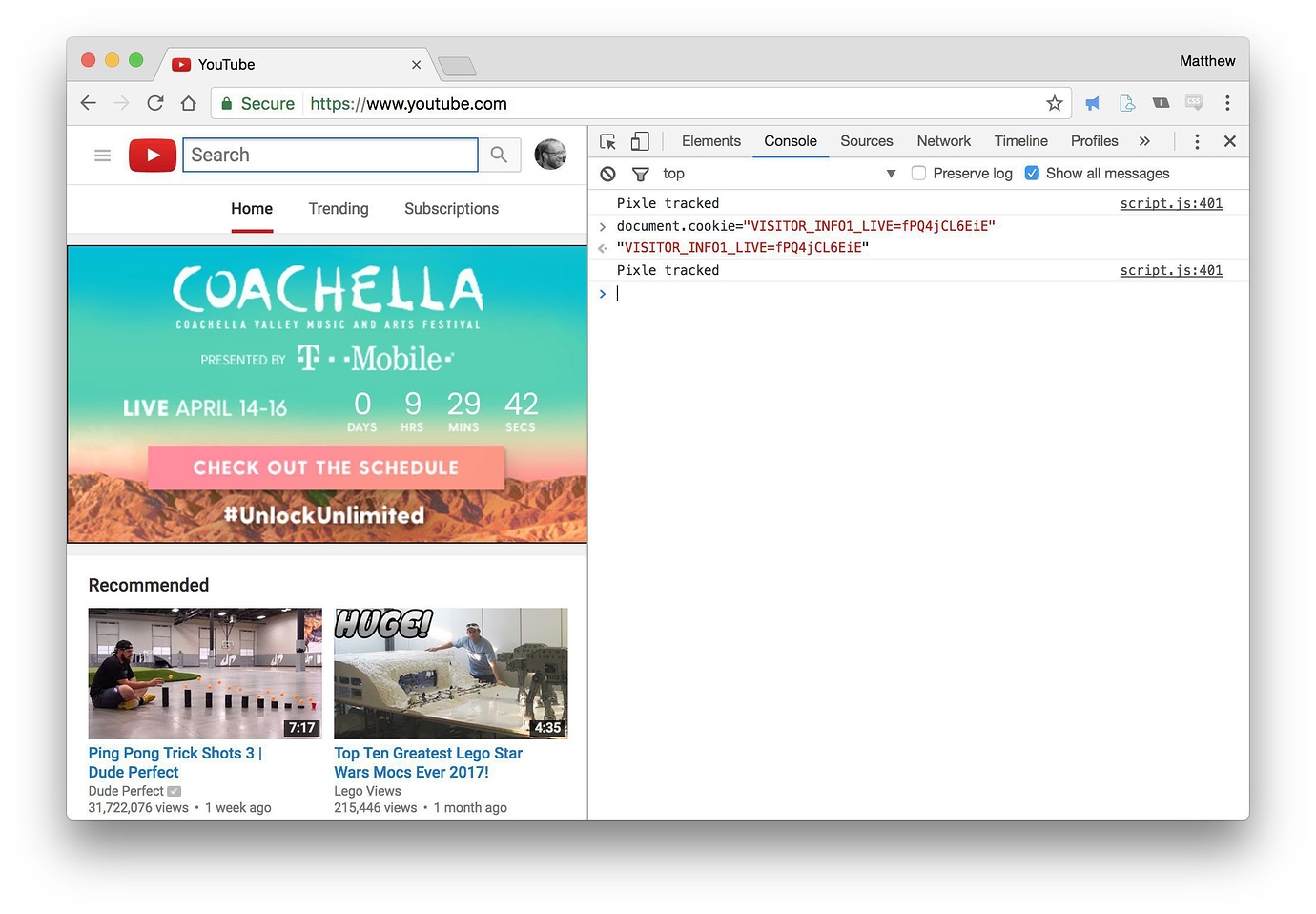
Task: Open Ping Pong Trick Shots 3 title
Action: pos(175,762)
